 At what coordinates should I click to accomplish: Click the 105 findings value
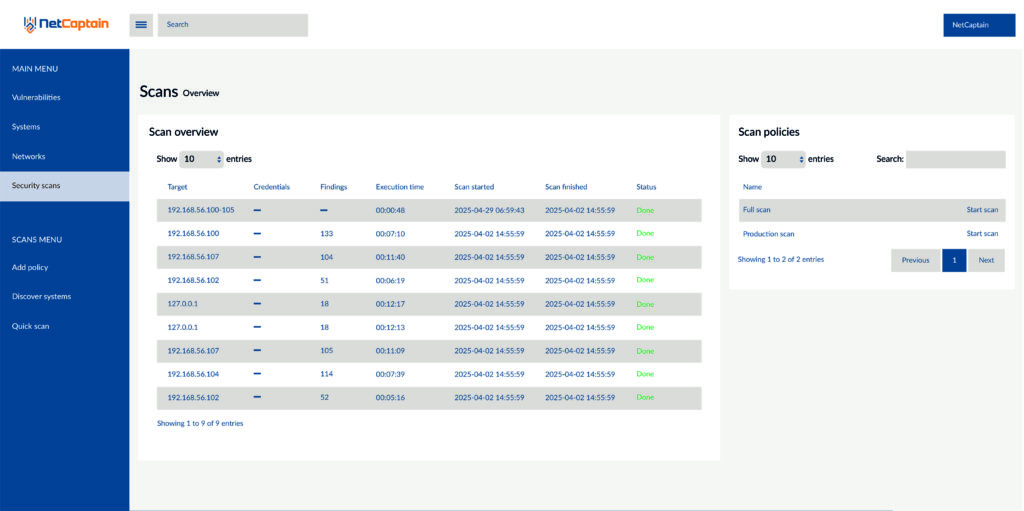click(327, 350)
